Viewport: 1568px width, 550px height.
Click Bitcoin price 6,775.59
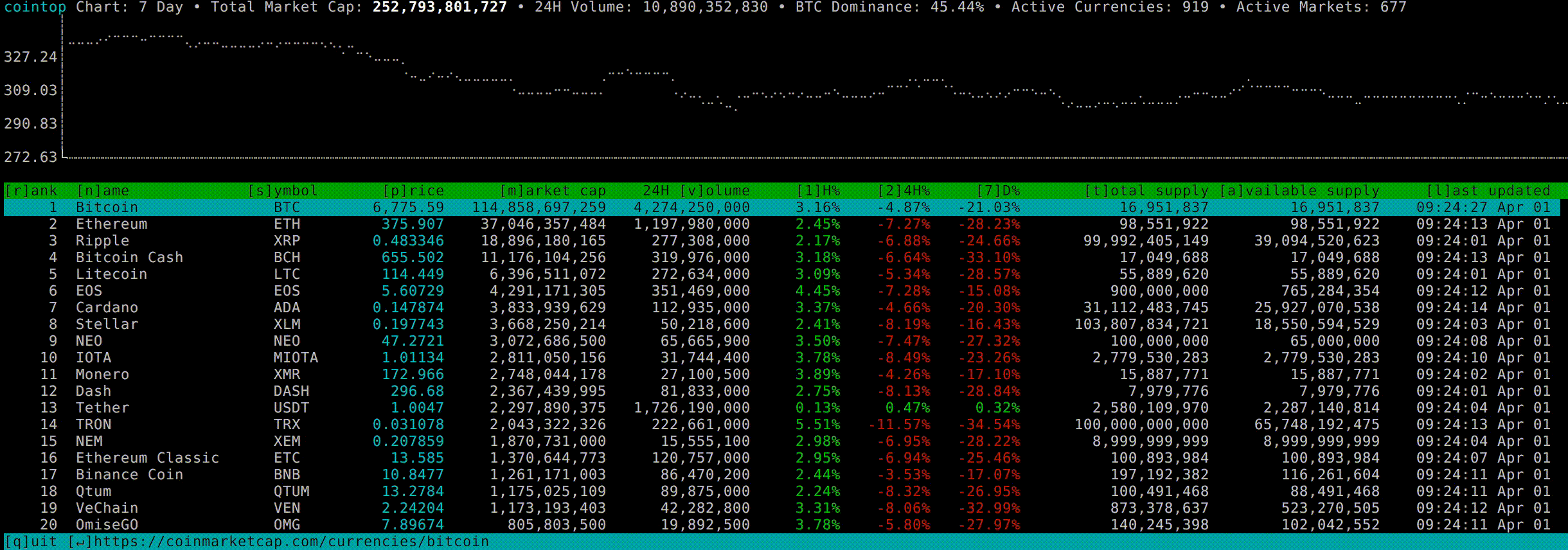tap(409, 208)
